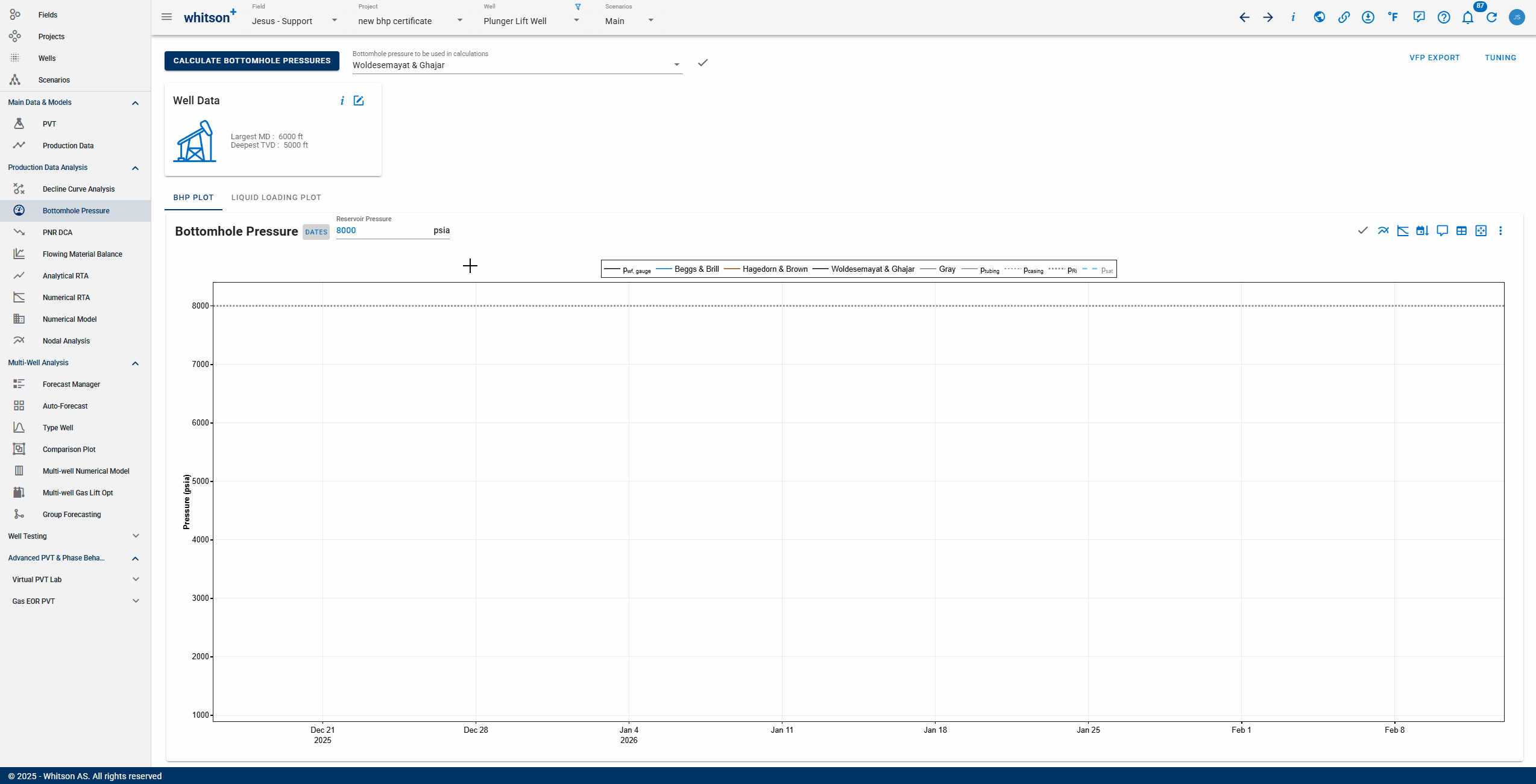Toggle Hagedorn & Brown legend entry
1536x784 pixels.
pos(775,269)
